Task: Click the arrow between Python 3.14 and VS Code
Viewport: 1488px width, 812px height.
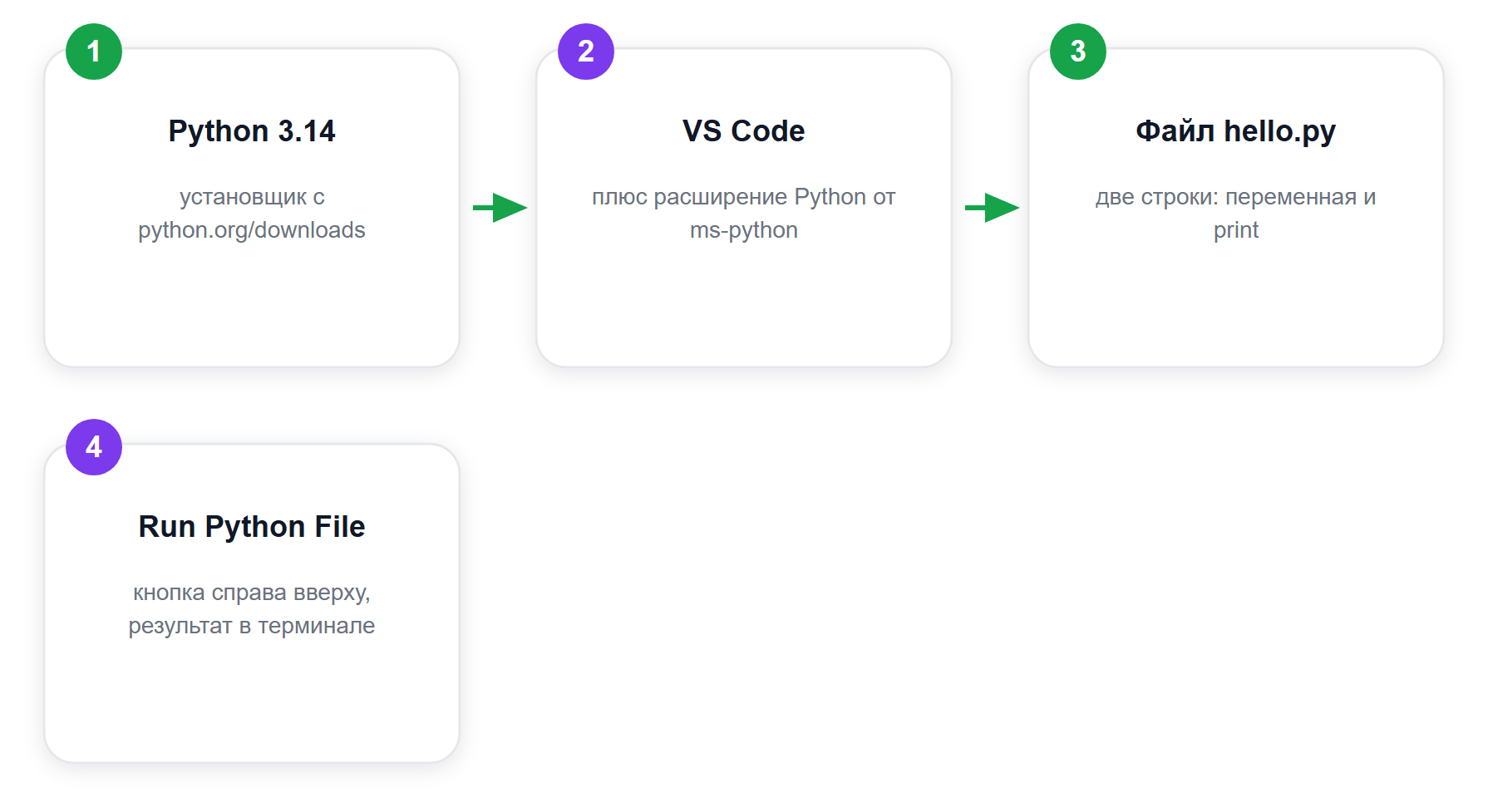Action: click(x=500, y=208)
